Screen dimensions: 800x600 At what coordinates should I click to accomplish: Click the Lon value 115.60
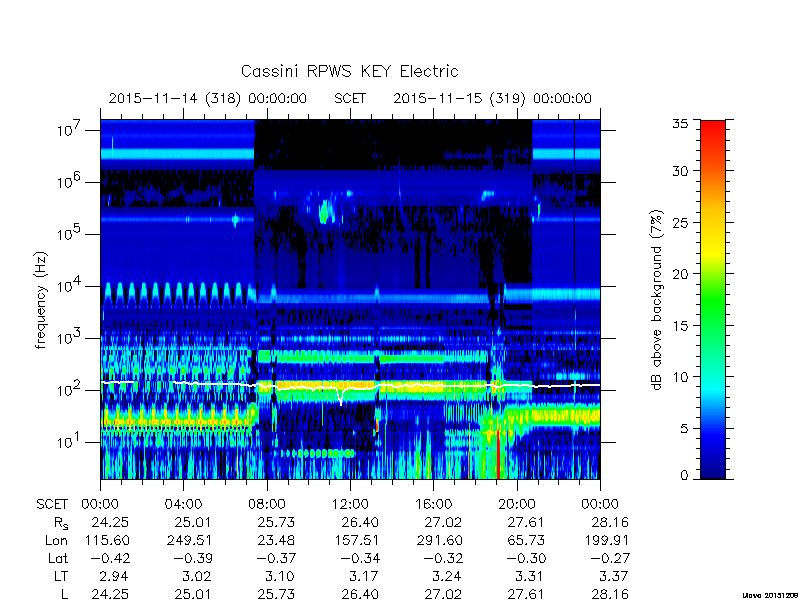pos(106,540)
